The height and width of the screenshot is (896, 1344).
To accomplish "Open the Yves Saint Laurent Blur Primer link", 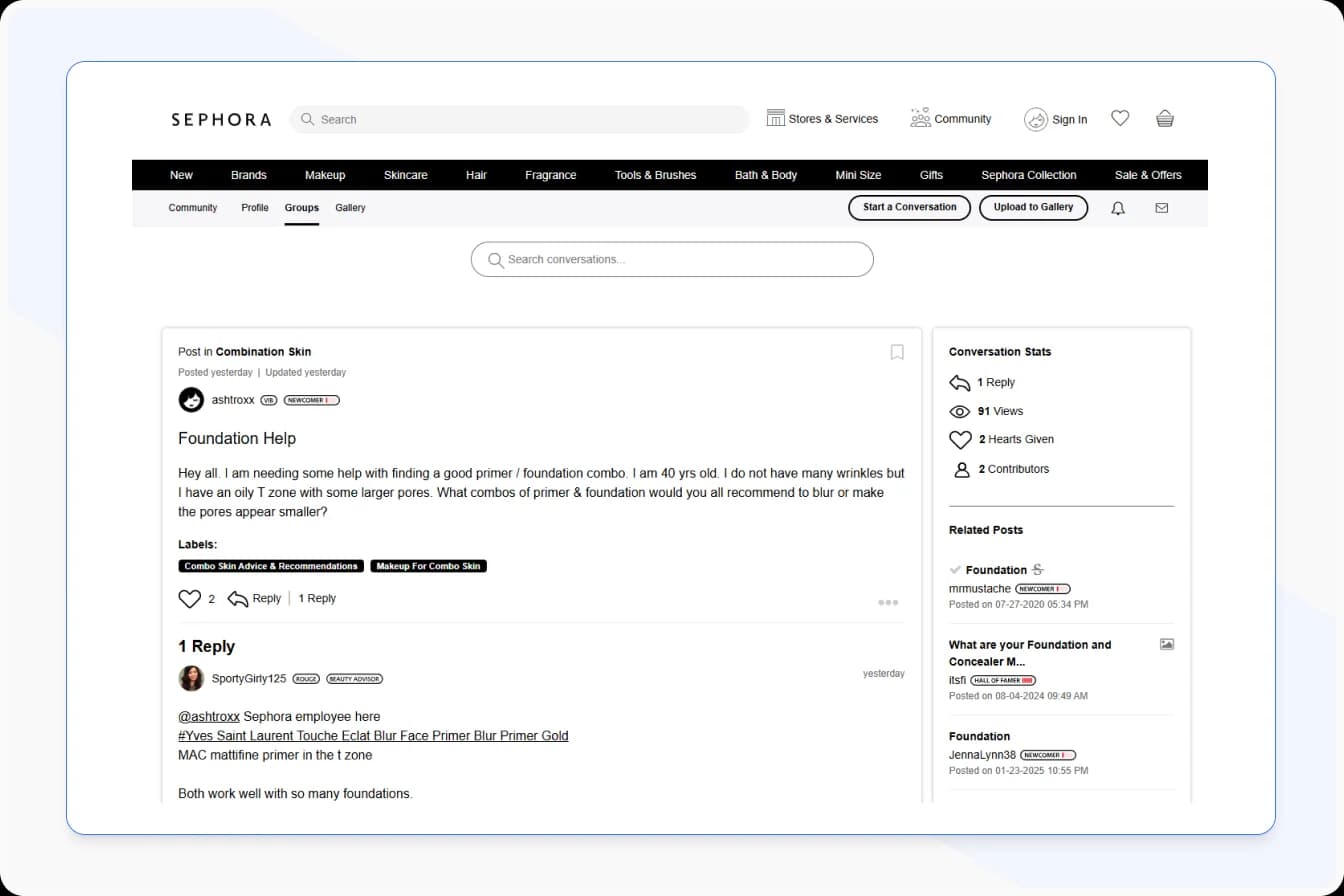I will click(373, 735).
